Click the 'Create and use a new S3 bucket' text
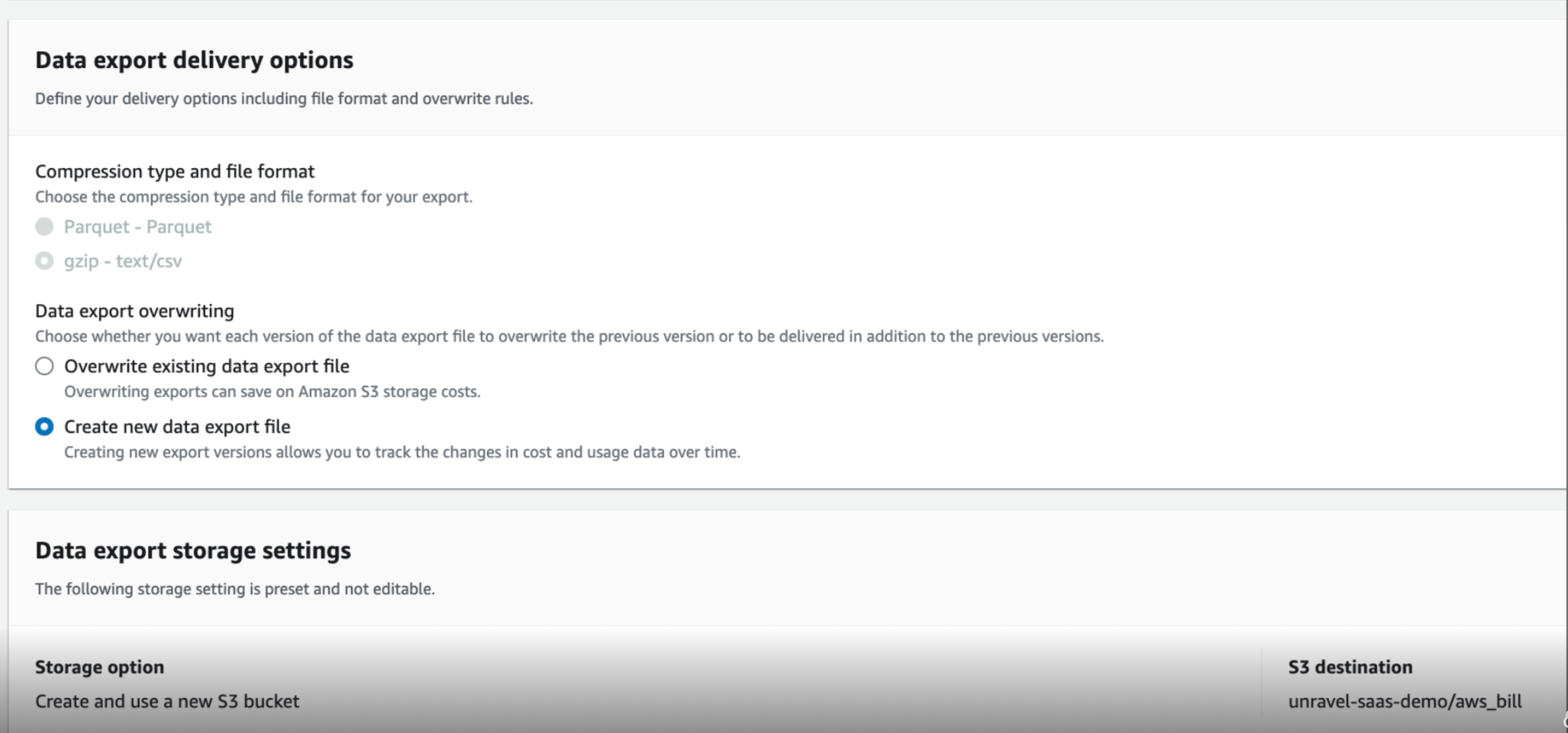 167,701
